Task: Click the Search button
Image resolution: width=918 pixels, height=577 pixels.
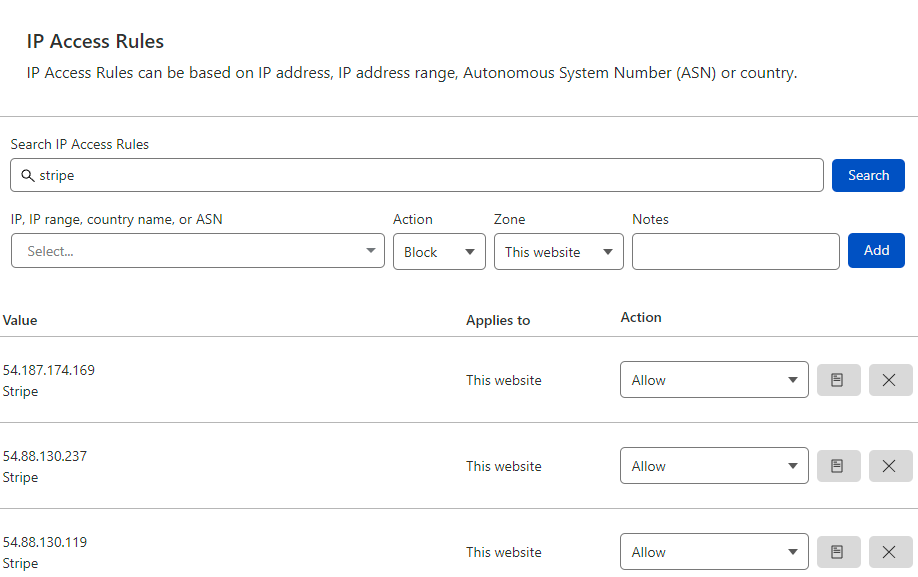Action: pos(868,175)
